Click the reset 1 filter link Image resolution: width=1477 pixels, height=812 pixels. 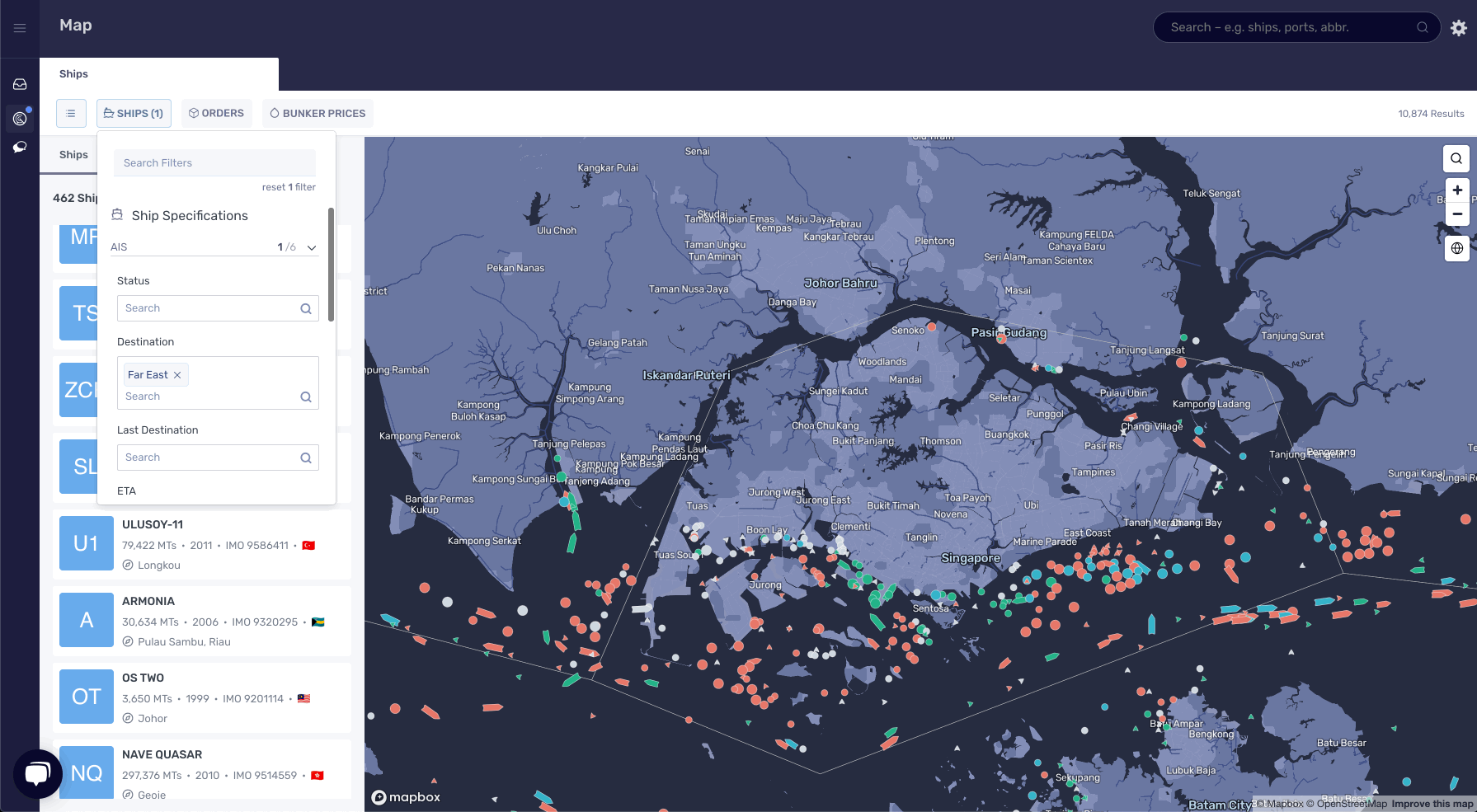click(x=289, y=187)
